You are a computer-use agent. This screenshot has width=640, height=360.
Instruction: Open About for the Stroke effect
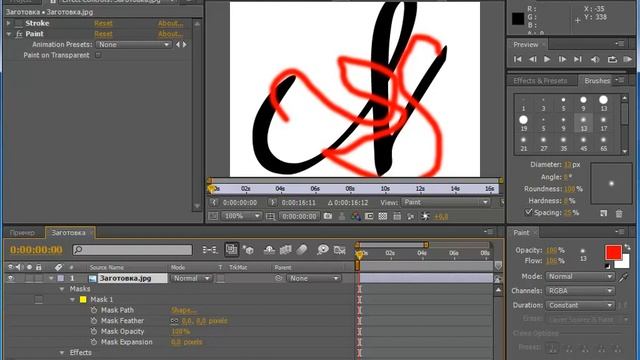(171, 24)
